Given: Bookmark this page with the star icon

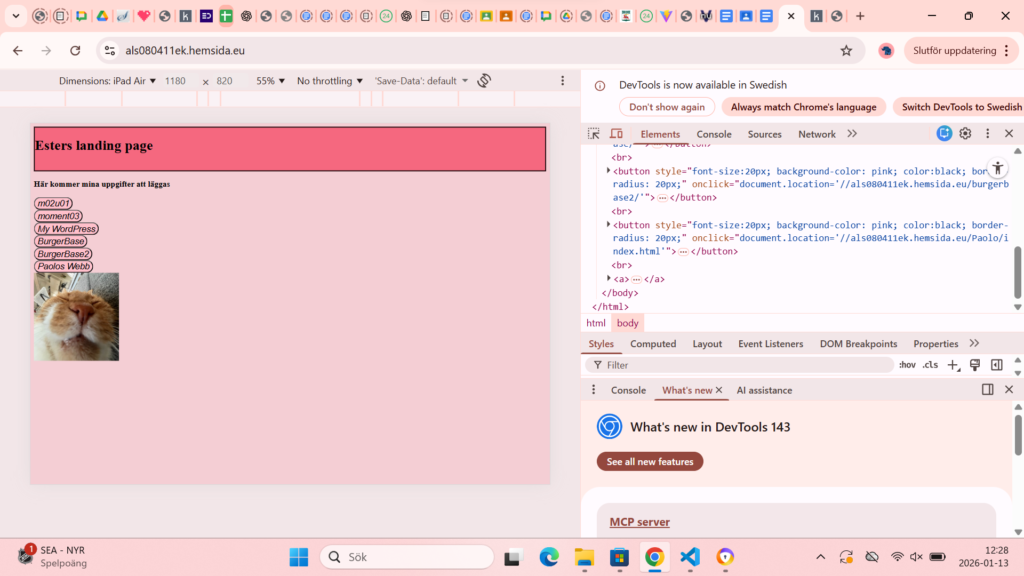Looking at the screenshot, I should [846, 51].
